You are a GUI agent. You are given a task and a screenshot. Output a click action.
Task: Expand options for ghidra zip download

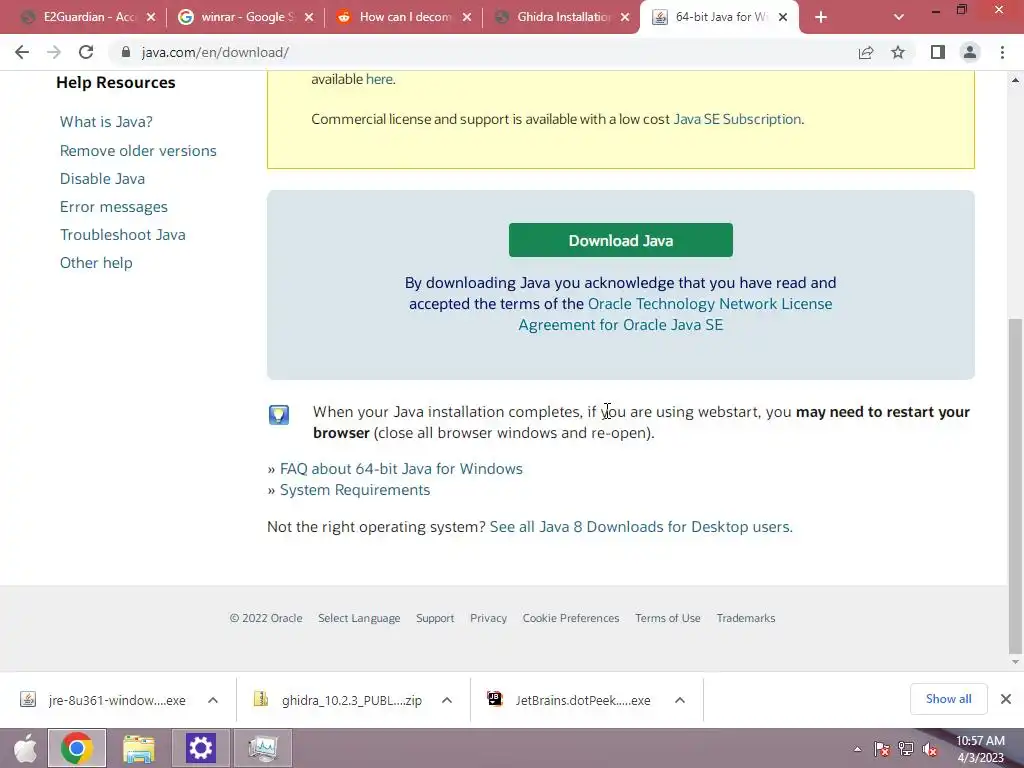447,700
